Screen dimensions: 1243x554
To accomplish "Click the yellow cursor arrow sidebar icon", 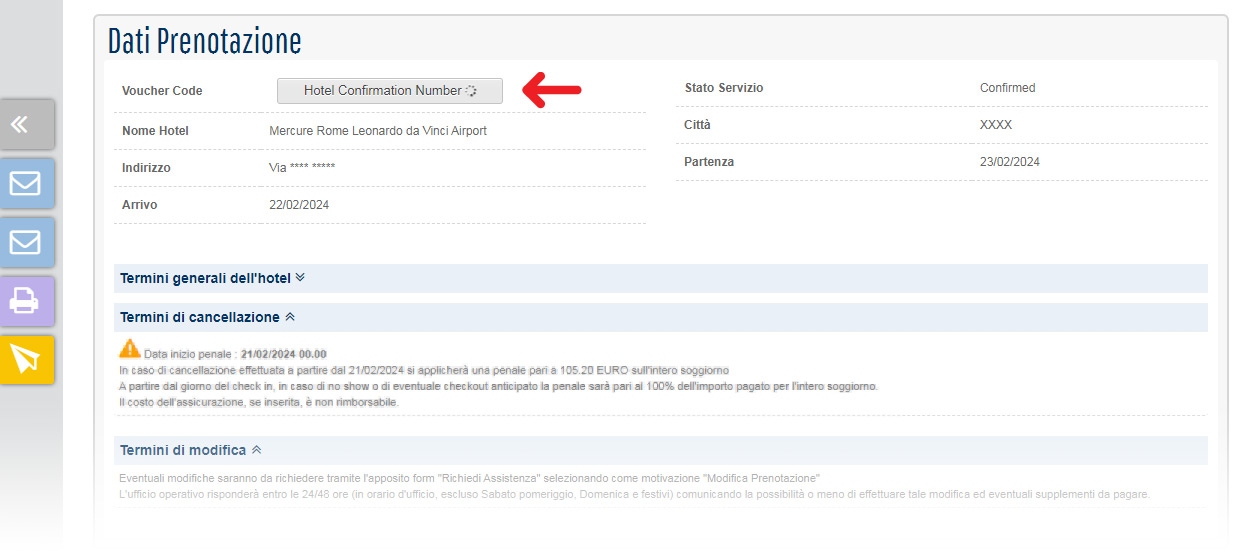I will [26, 359].
